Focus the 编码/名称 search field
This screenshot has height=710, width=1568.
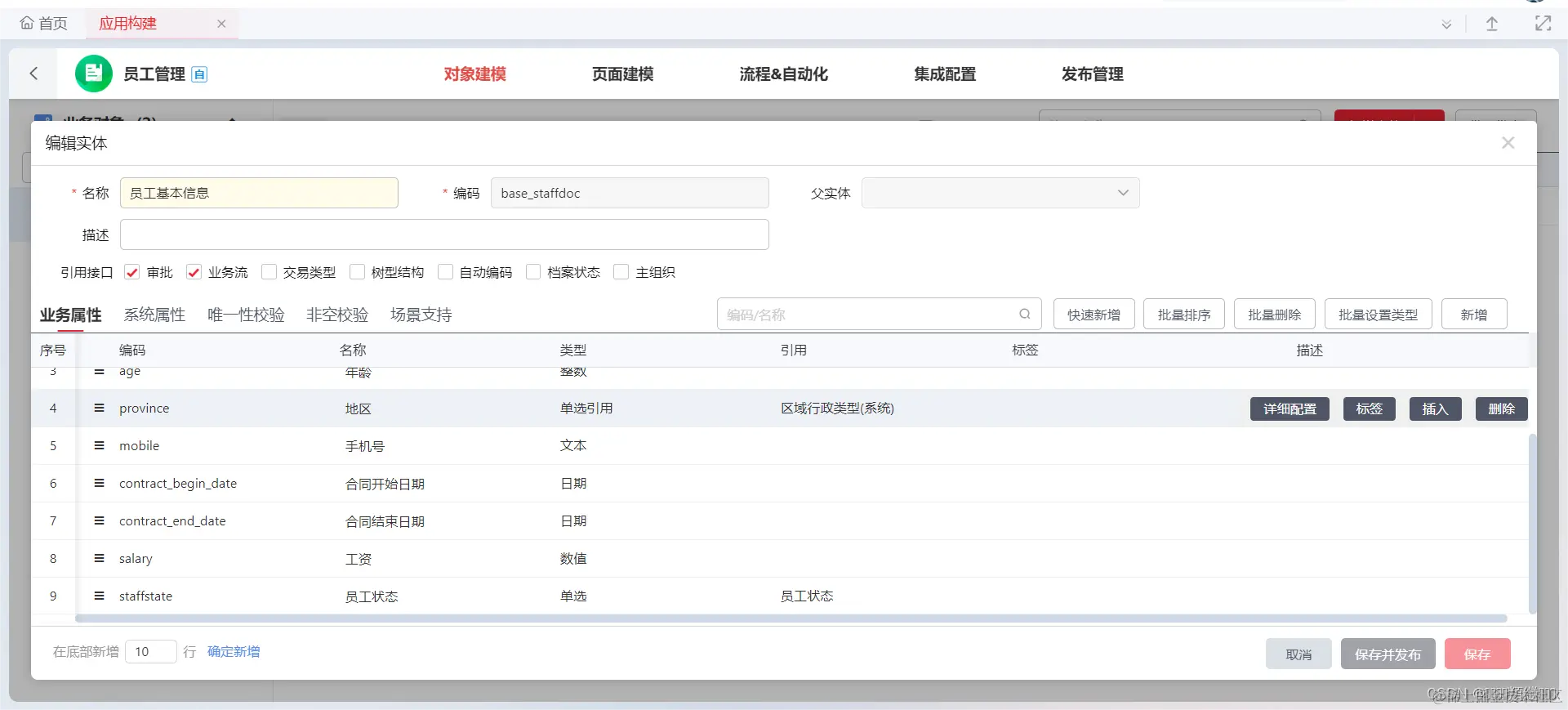point(879,315)
